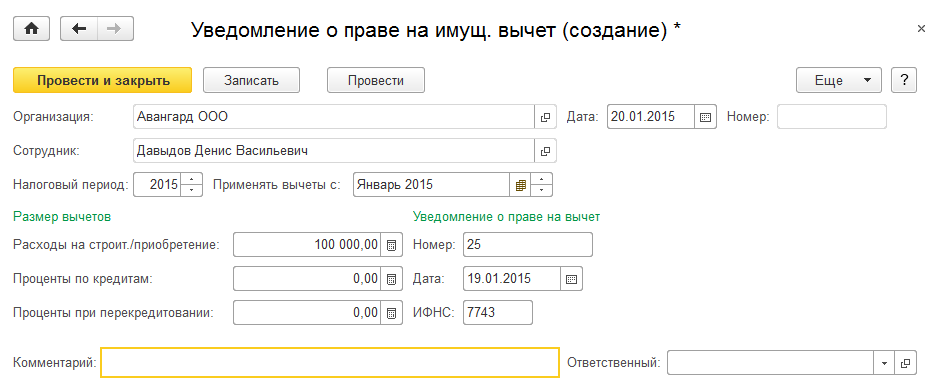Open help with the question mark button
Screen dimensions: 938x390
coord(904,80)
